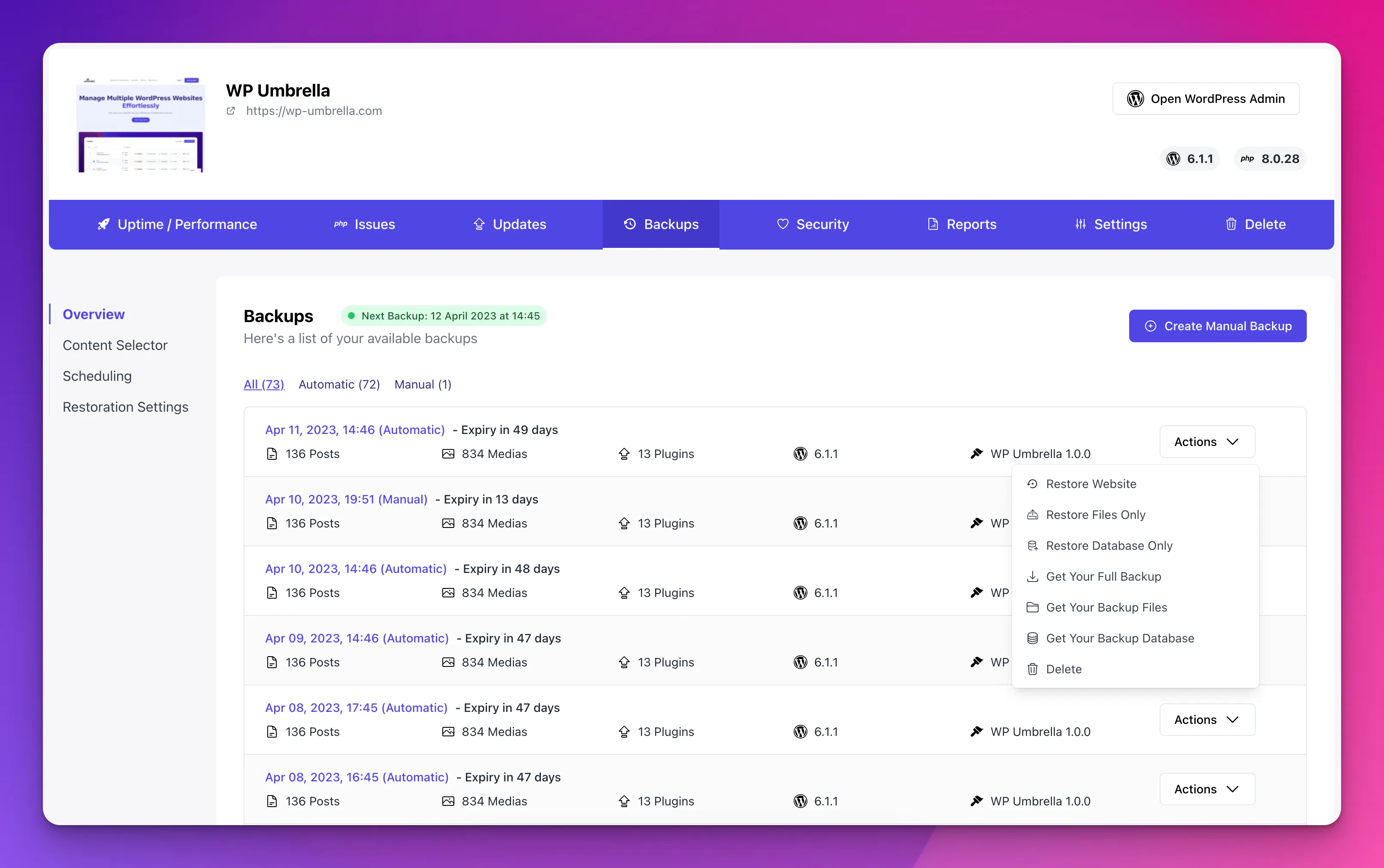Filter backups by Manual (1)
The height and width of the screenshot is (868, 1384).
click(x=423, y=385)
